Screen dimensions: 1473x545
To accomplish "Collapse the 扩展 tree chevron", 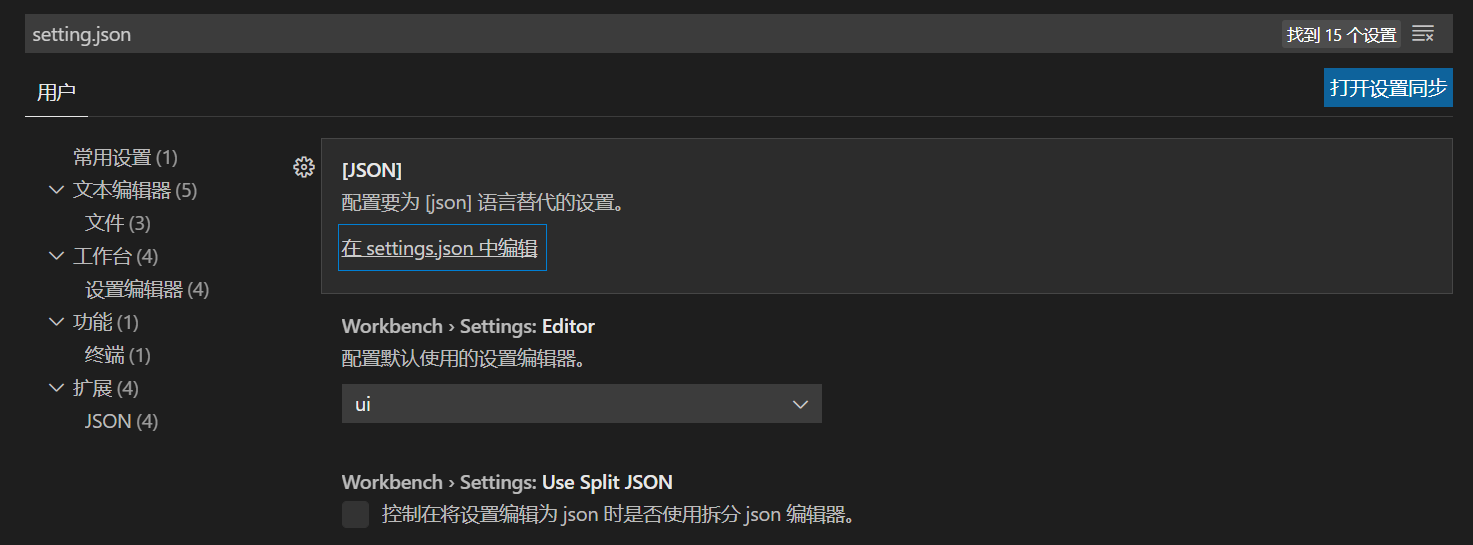I will [x=56, y=388].
